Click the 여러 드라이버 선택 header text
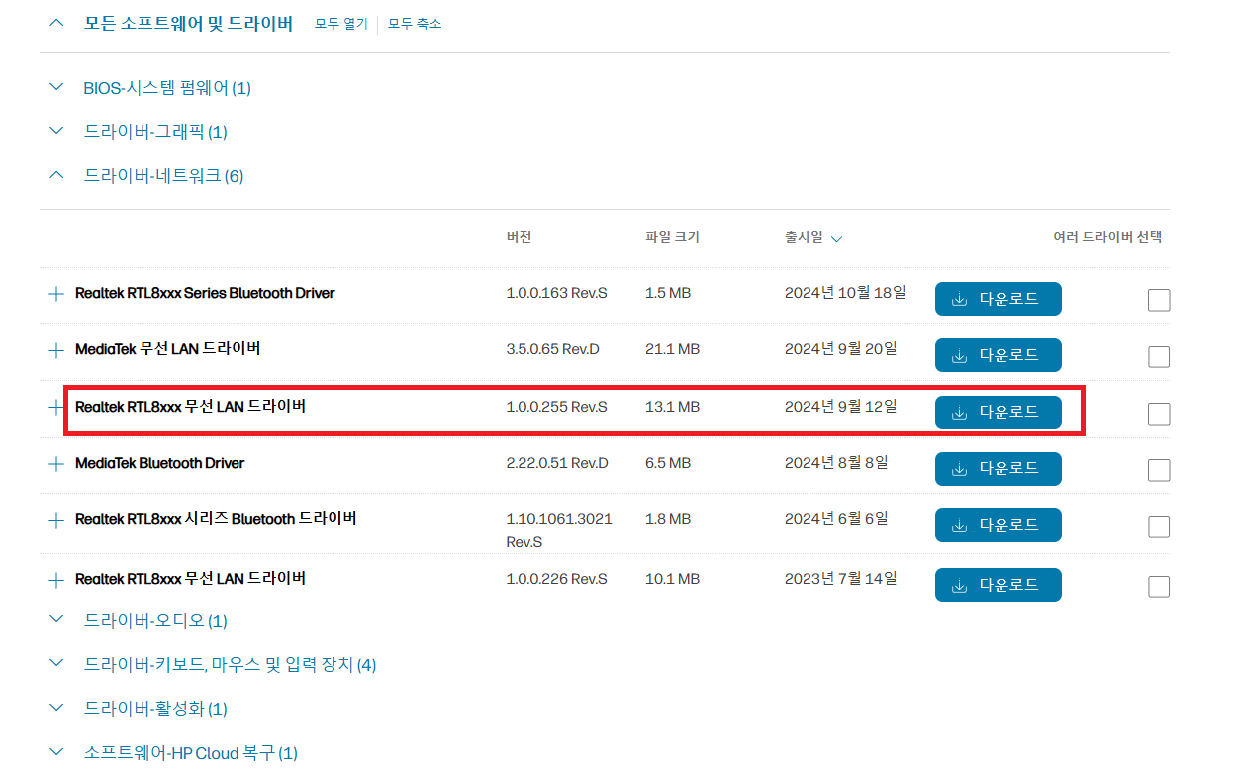This screenshot has height=770, width=1238. click(x=1108, y=237)
